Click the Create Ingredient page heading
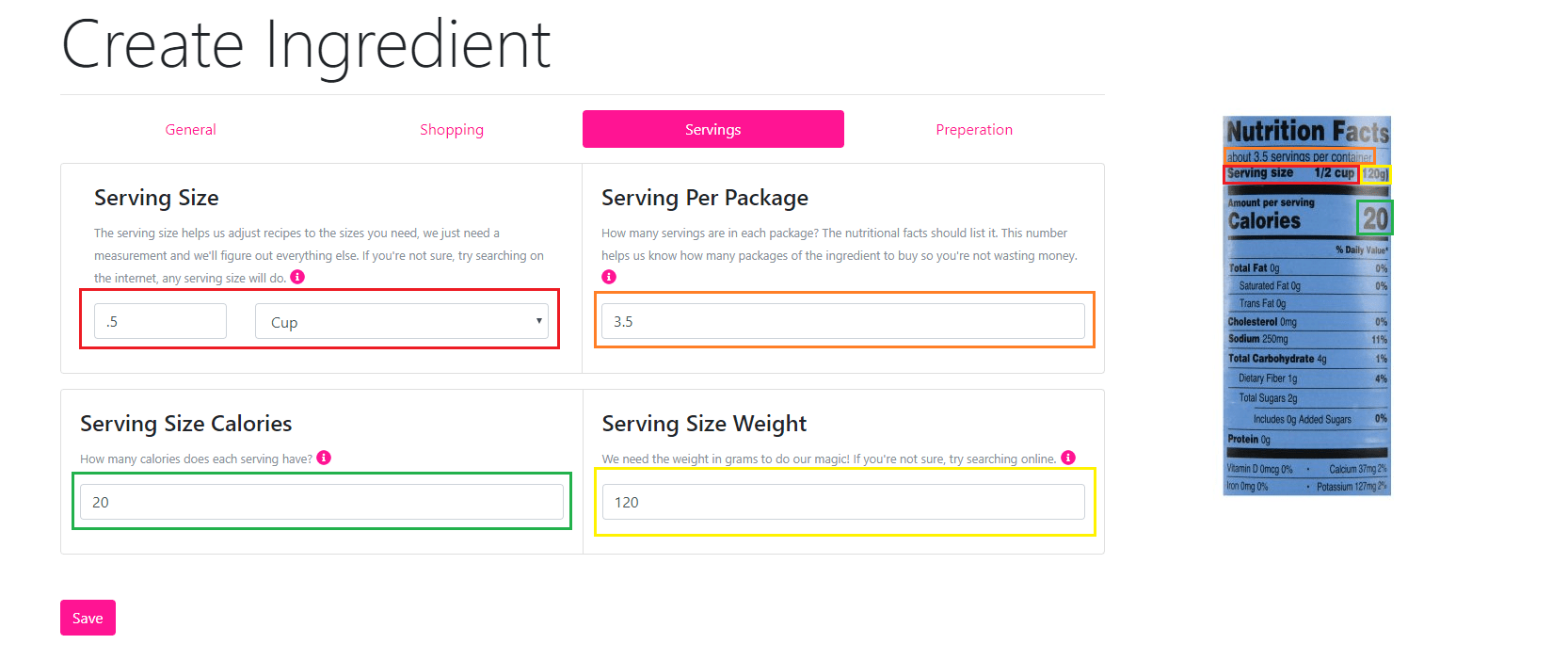 click(306, 45)
